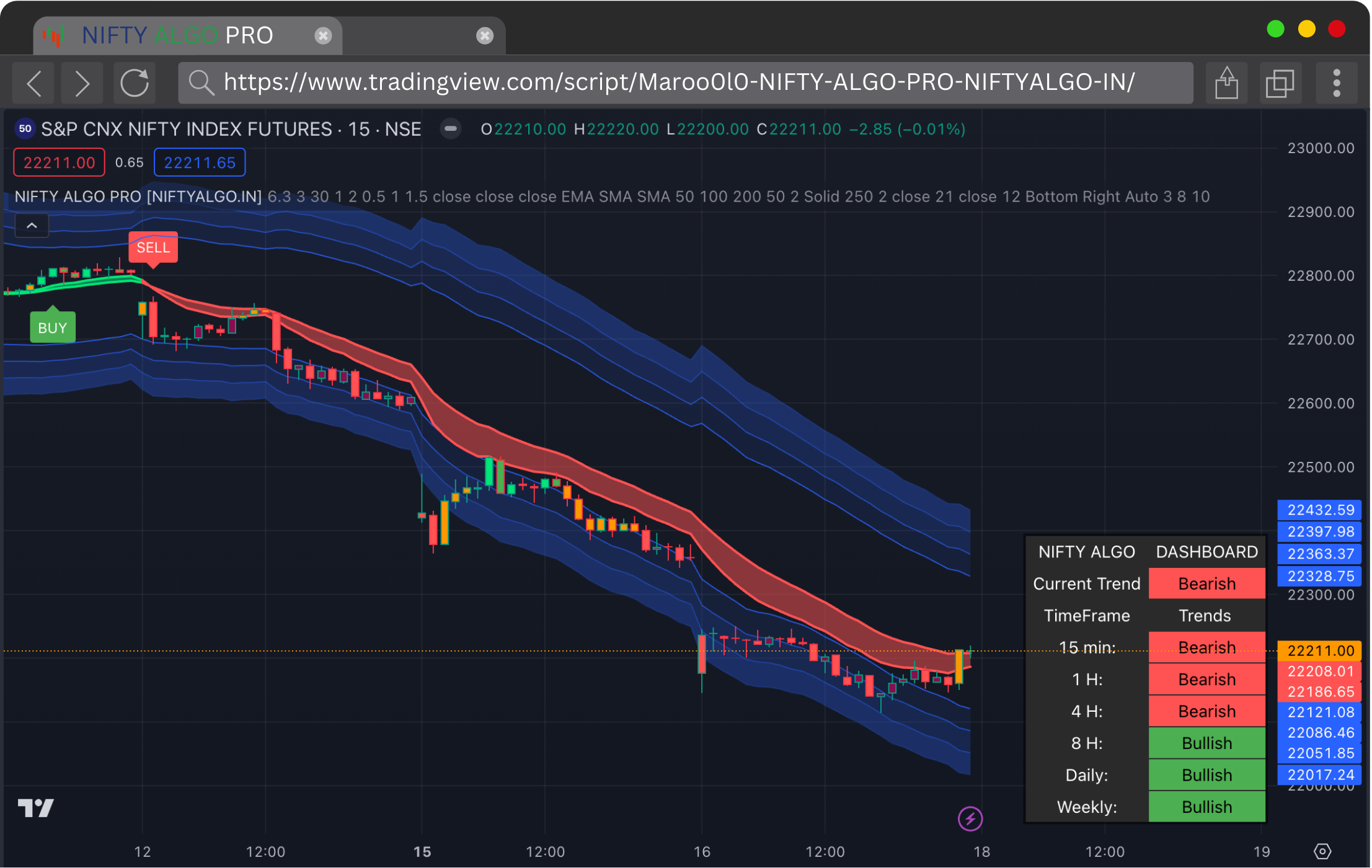Collapse the indicator legend with the chevron
The image size is (1372, 868).
[x=32, y=226]
